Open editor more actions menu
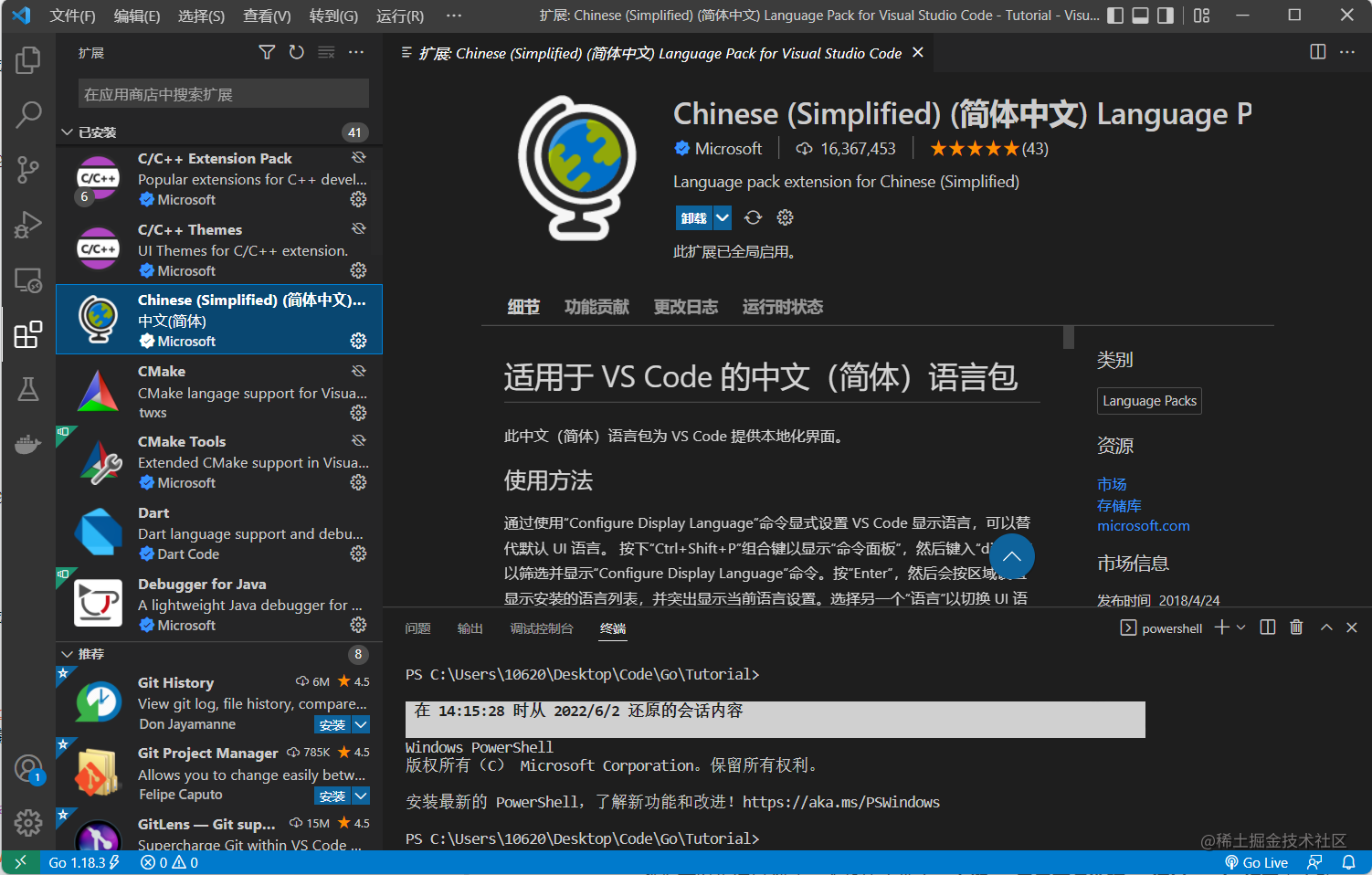 click(x=1347, y=52)
